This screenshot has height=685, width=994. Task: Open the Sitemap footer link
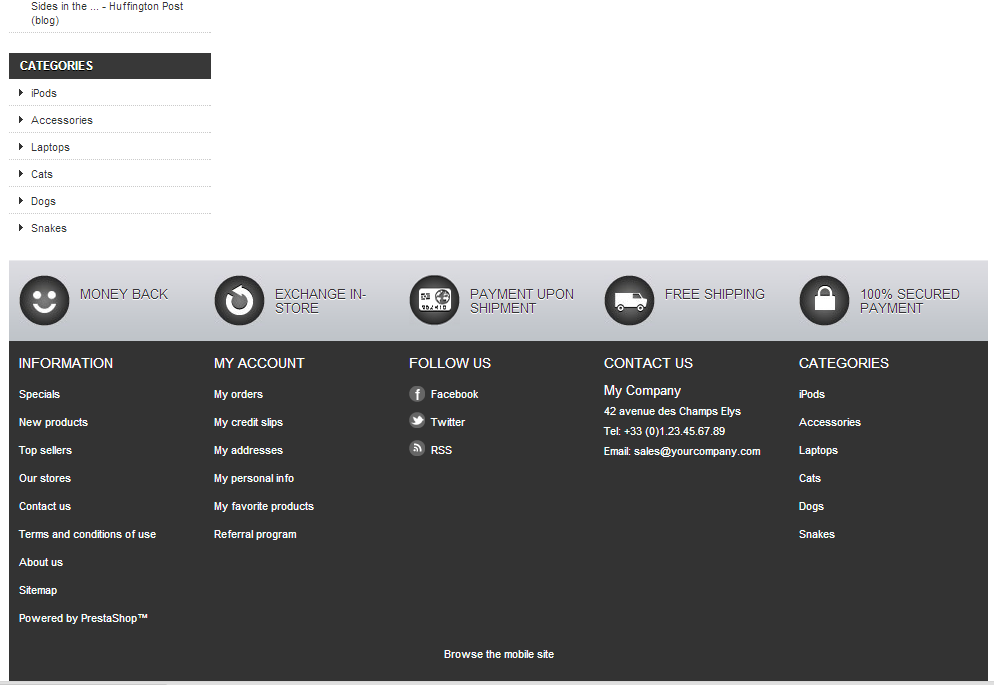38,590
